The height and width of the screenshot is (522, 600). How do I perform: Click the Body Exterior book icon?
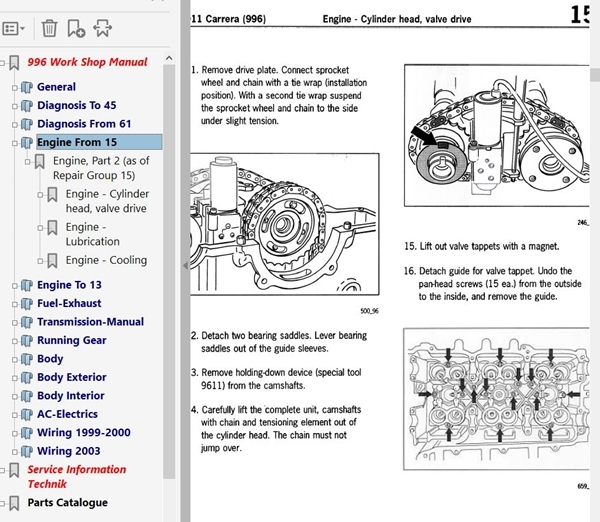click(x=26, y=377)
